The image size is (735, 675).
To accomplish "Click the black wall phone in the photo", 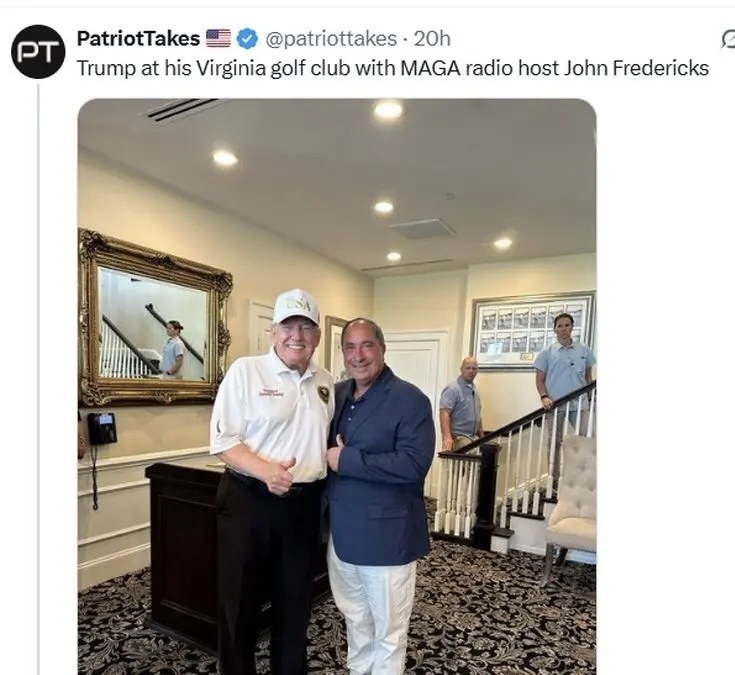I will (x=101, y=428).
